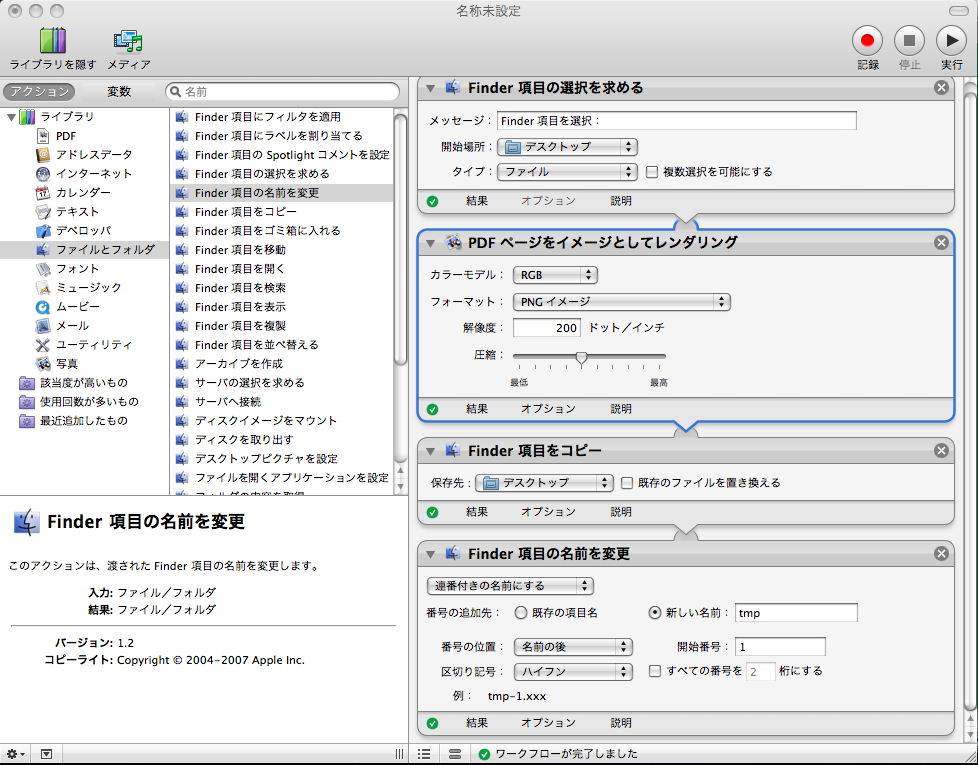
Task: Select 新しい名前 radio button
Action: (x=654, y=613)
